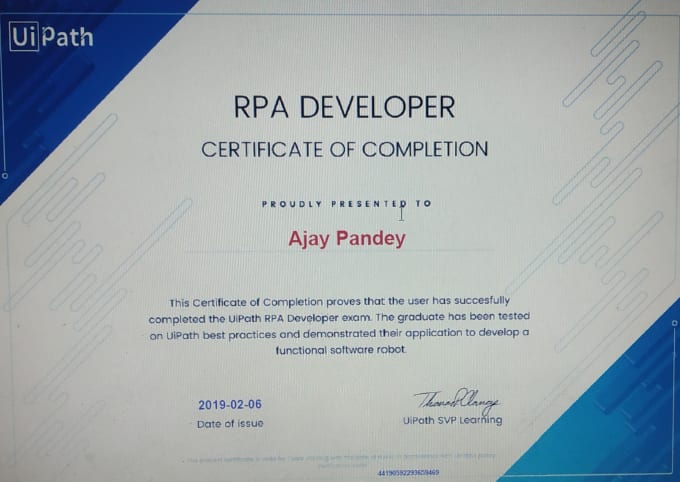The width and height of the screenshot is (680, 482).
Task: Select the name "Ajay Pandey"
Action: pyautogui.click(x=347, y=239)
